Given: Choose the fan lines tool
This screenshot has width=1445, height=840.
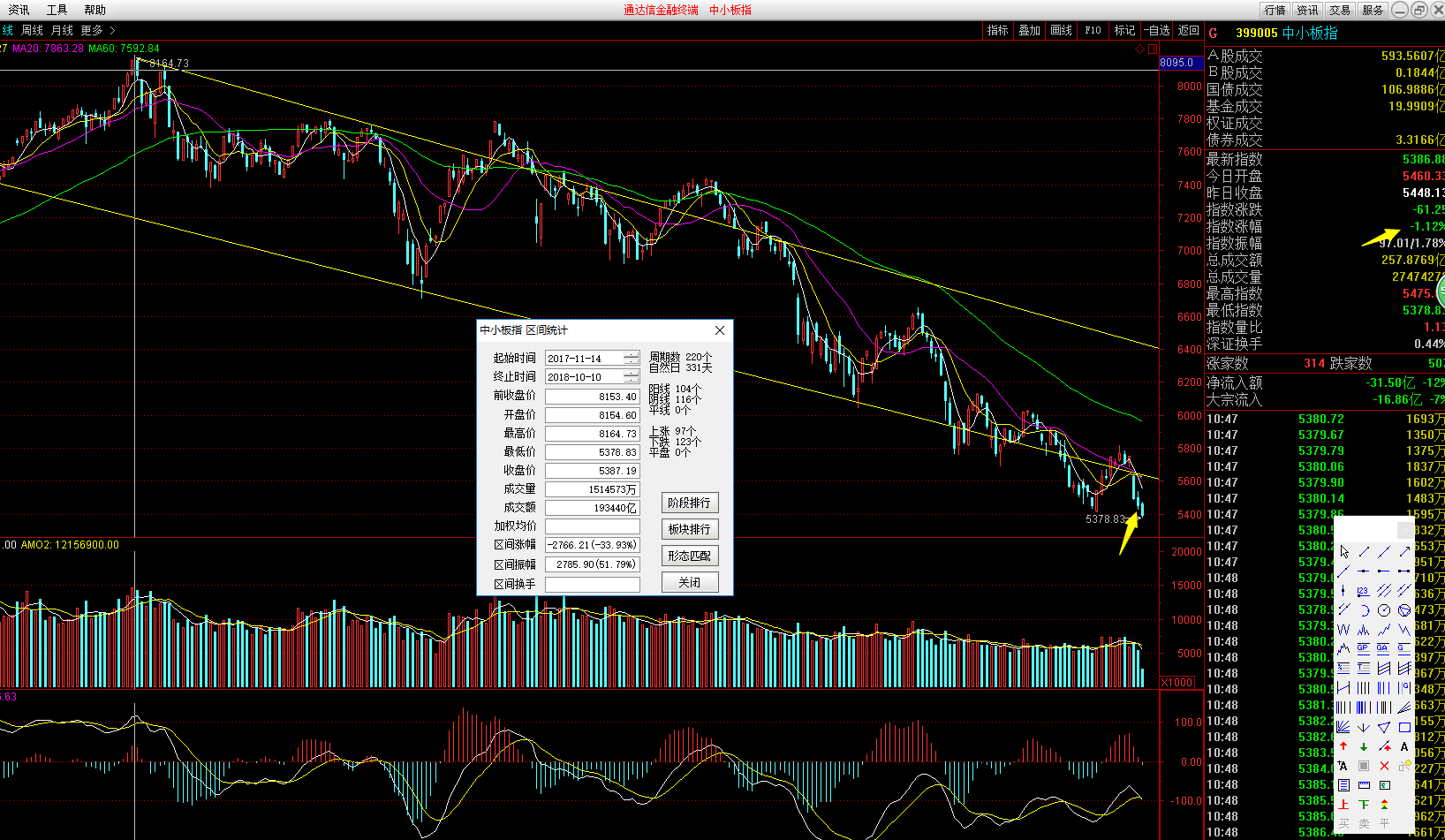Looking at the screenshot, I should [1343, 727].
